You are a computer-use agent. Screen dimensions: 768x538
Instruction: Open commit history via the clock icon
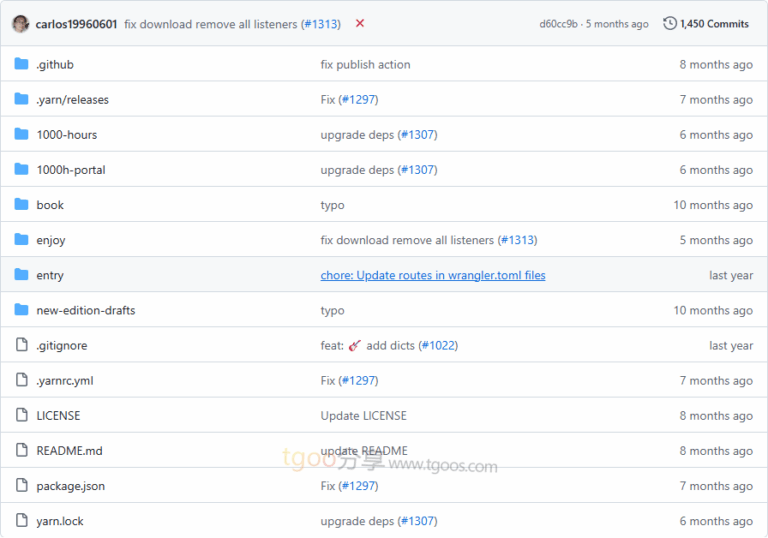tap(669, 24)
